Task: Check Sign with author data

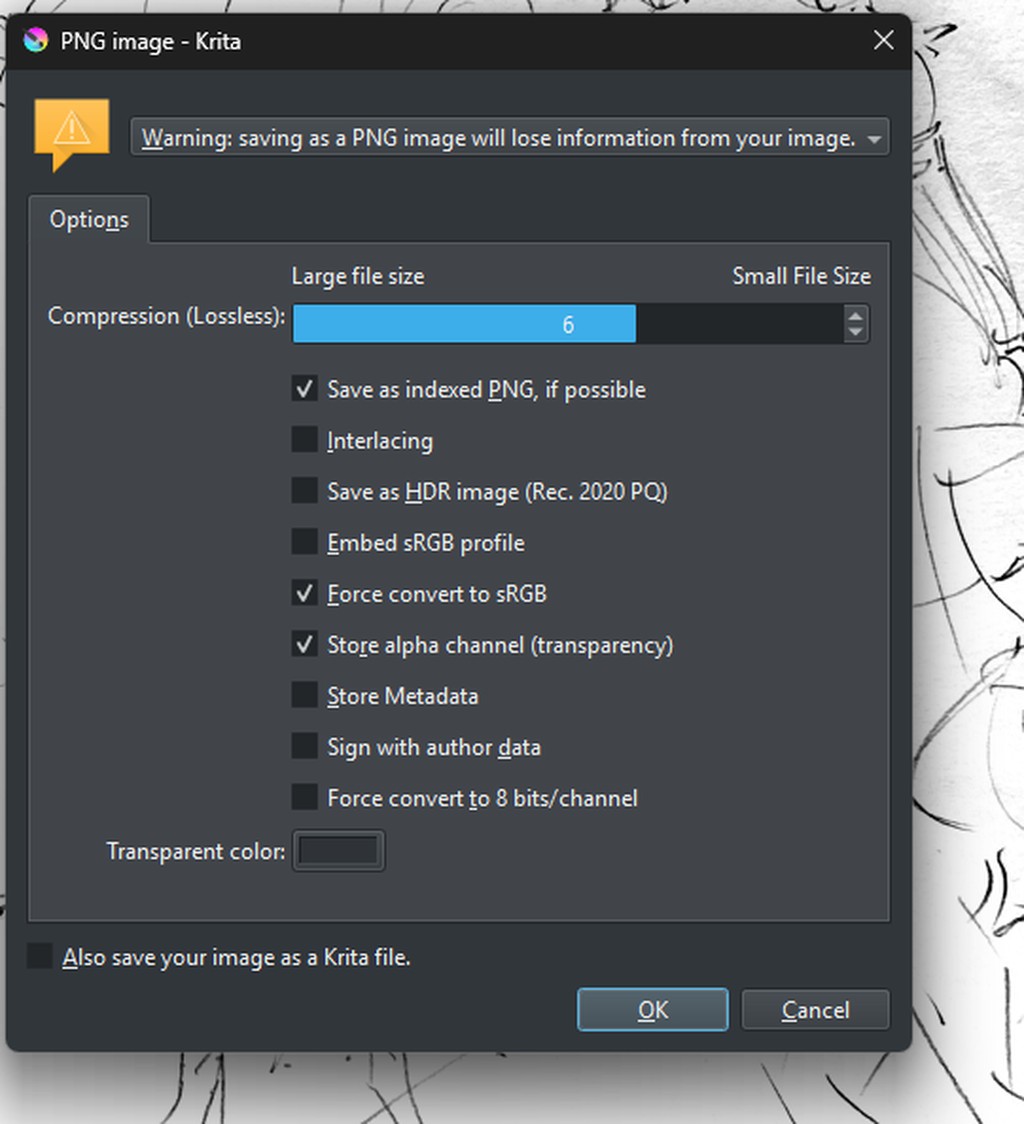Action: (x=305, y=746)
